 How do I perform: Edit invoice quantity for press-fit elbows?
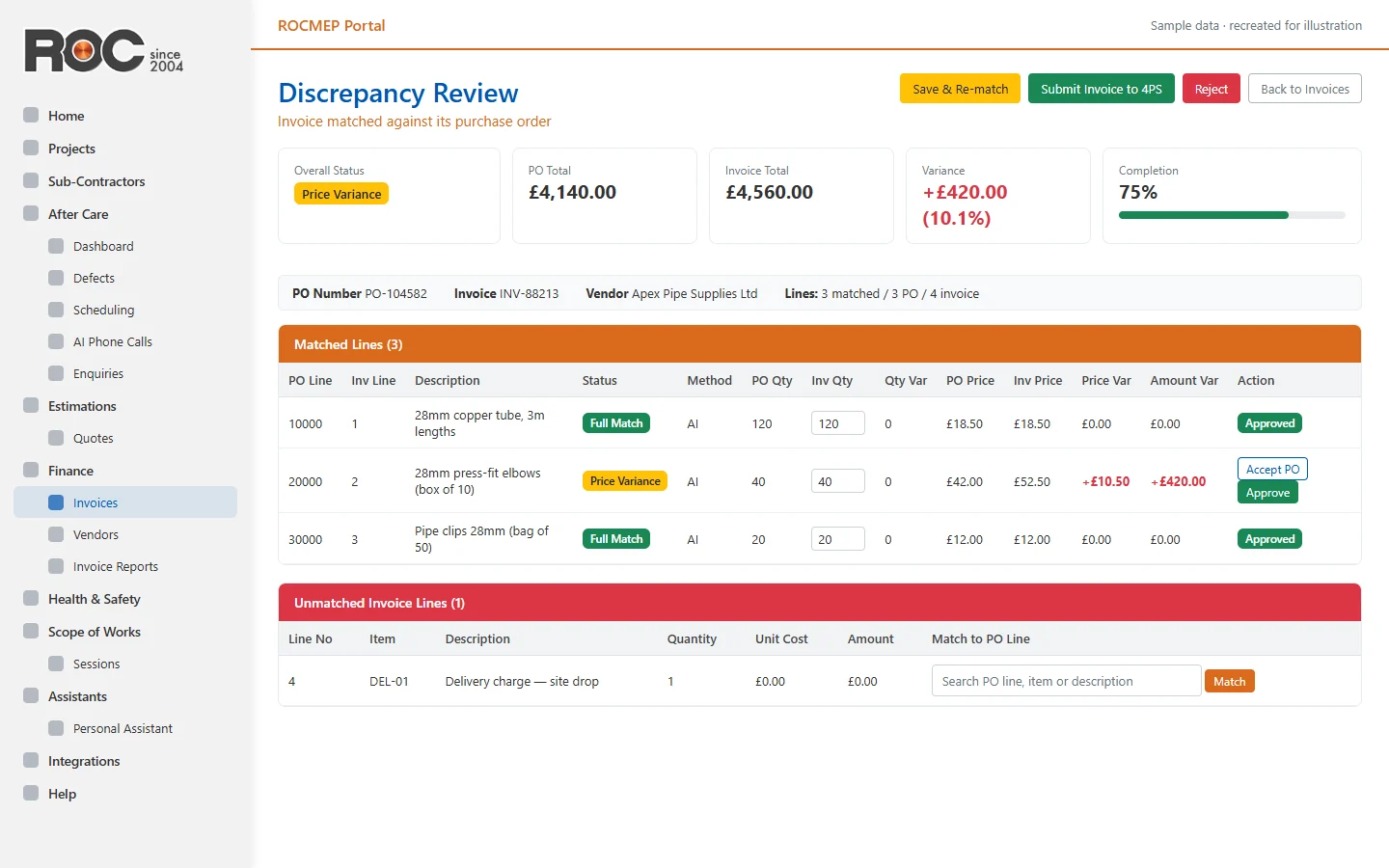(x=837, y=481)
